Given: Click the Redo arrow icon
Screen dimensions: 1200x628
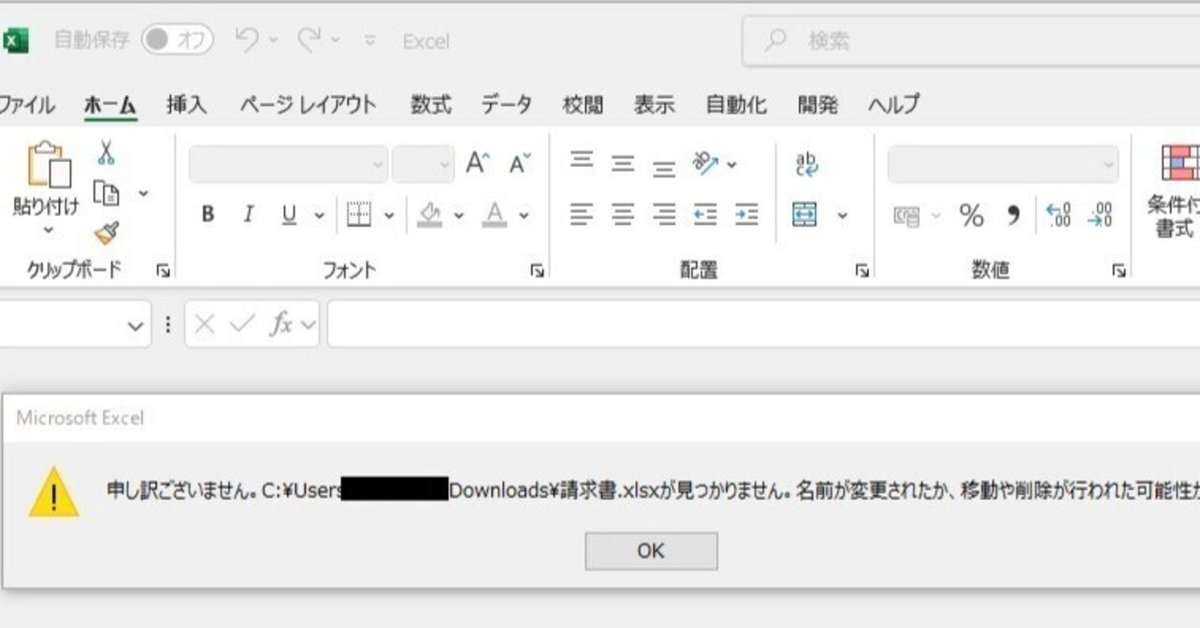Looking at the screenshot, I should [311, 40].
